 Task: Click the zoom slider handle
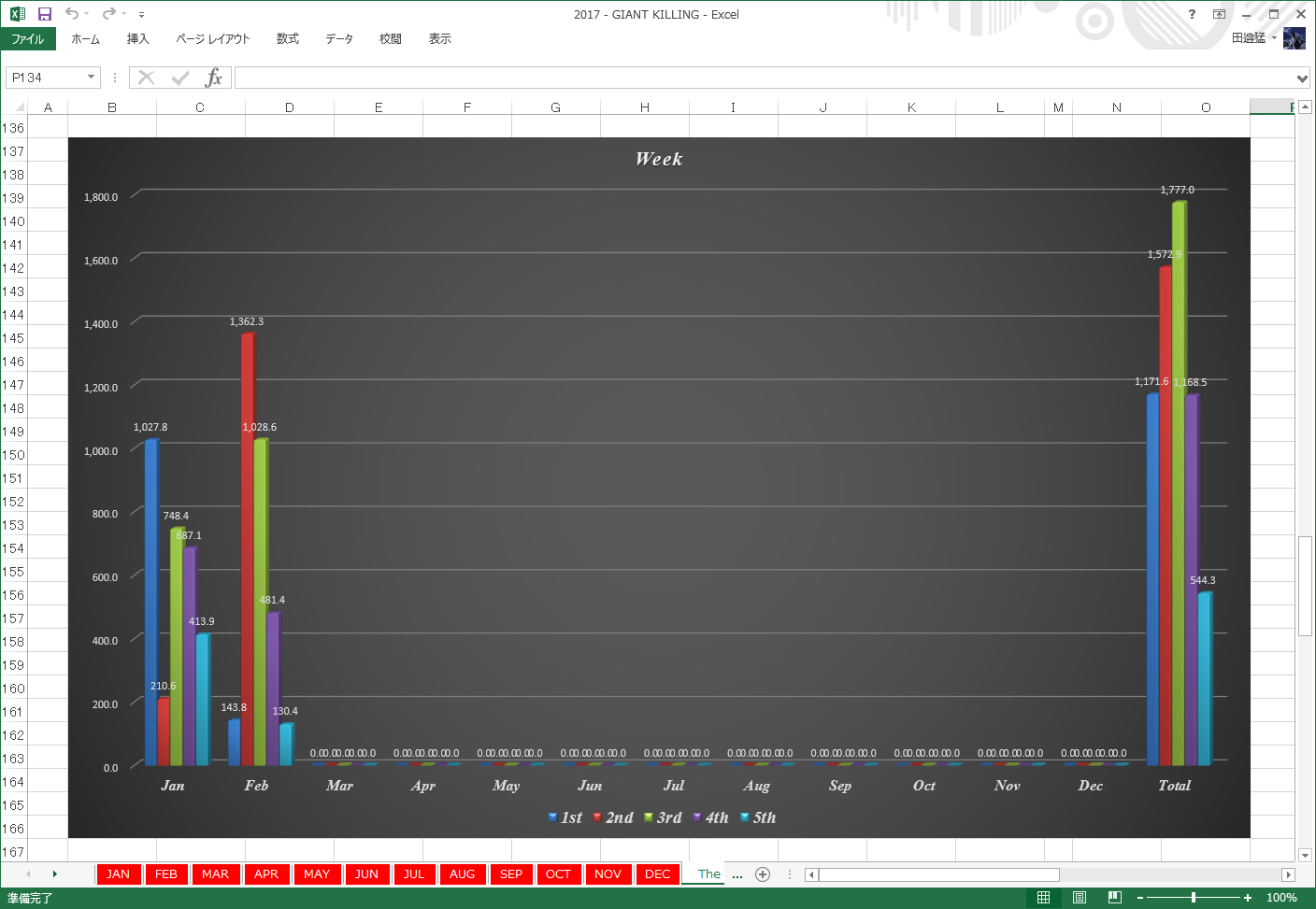click(x=1194, y=898)
